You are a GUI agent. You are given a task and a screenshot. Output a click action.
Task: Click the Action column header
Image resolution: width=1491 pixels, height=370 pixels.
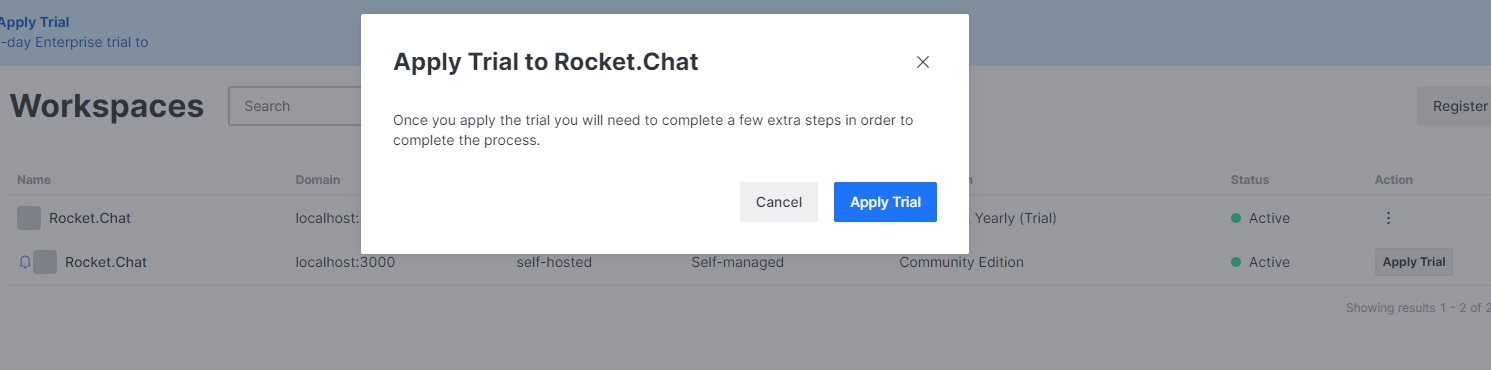point(1394,180)
